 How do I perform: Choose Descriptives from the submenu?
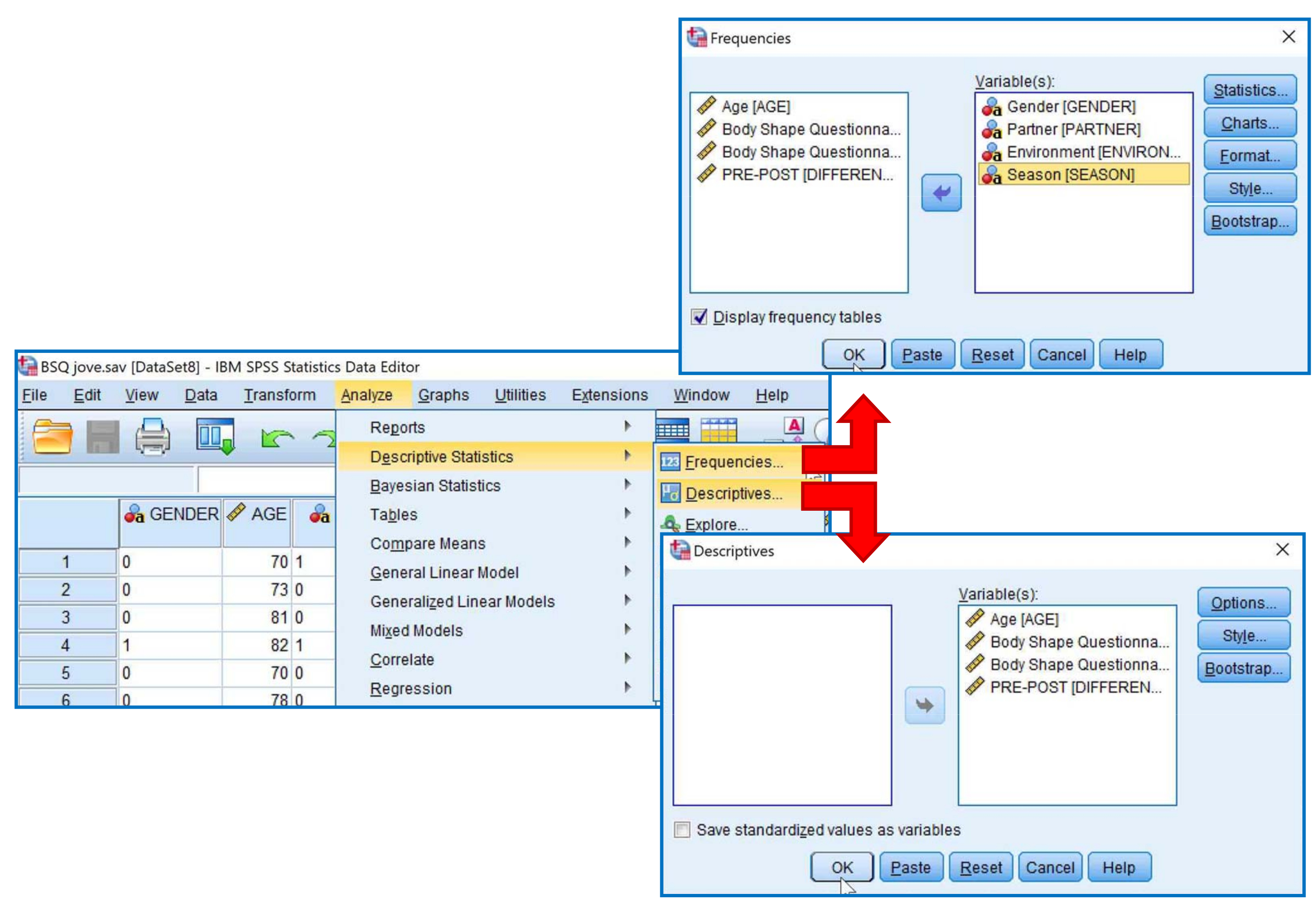tap(733, 493)
